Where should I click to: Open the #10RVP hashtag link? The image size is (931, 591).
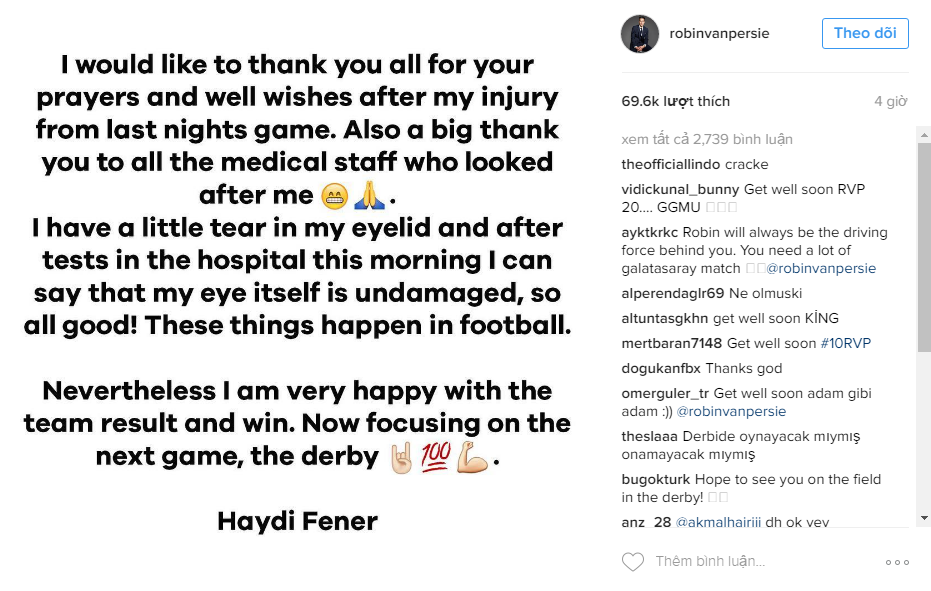click(846, 343)
